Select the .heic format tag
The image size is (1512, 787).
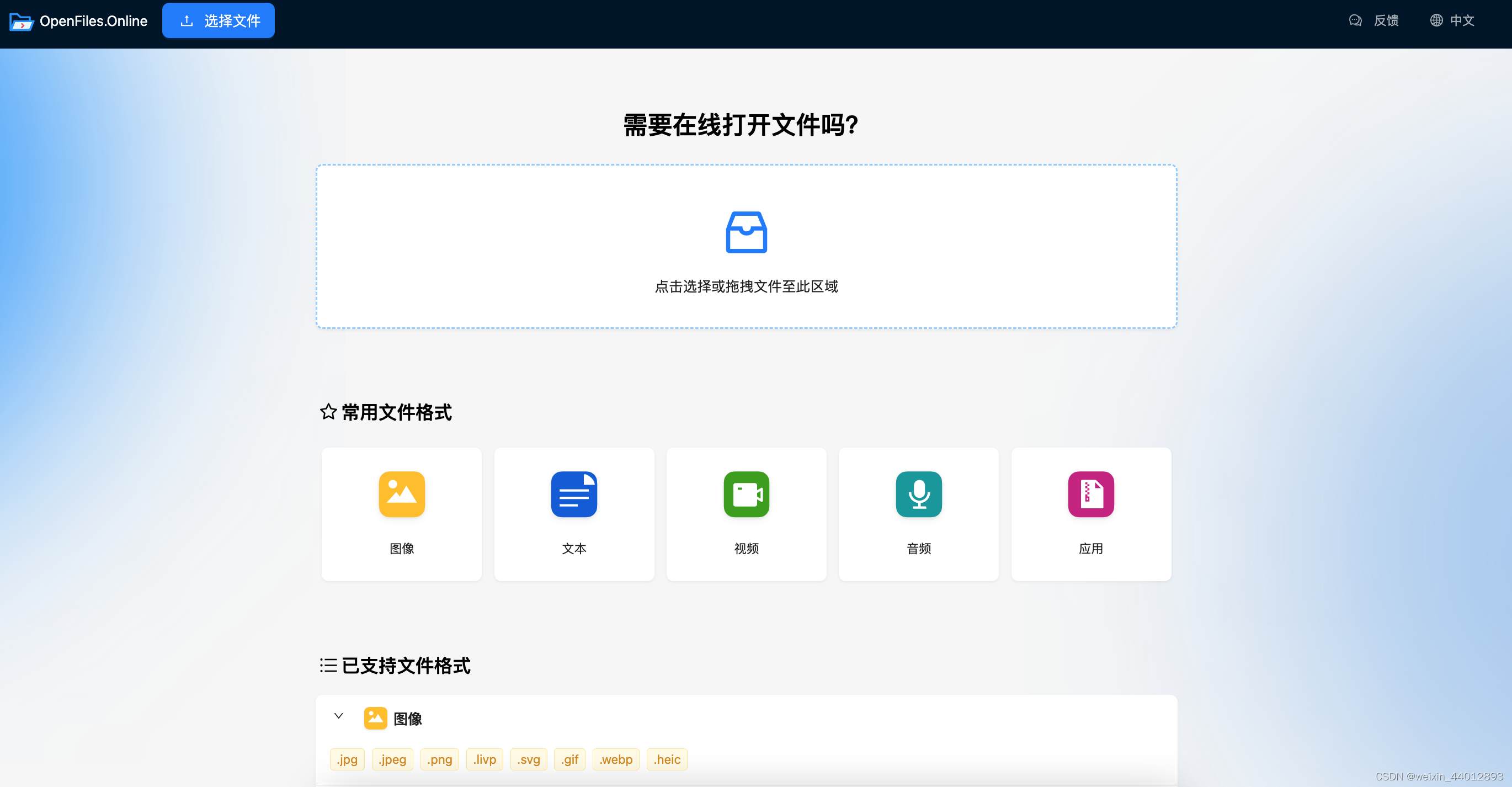666,759
